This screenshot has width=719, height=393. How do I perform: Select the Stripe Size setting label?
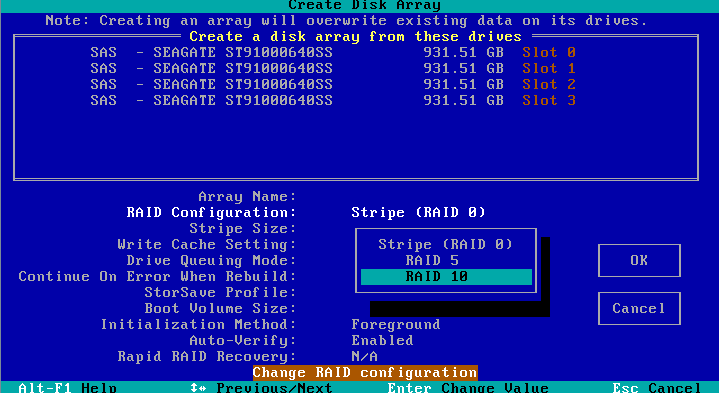(243, 228)
